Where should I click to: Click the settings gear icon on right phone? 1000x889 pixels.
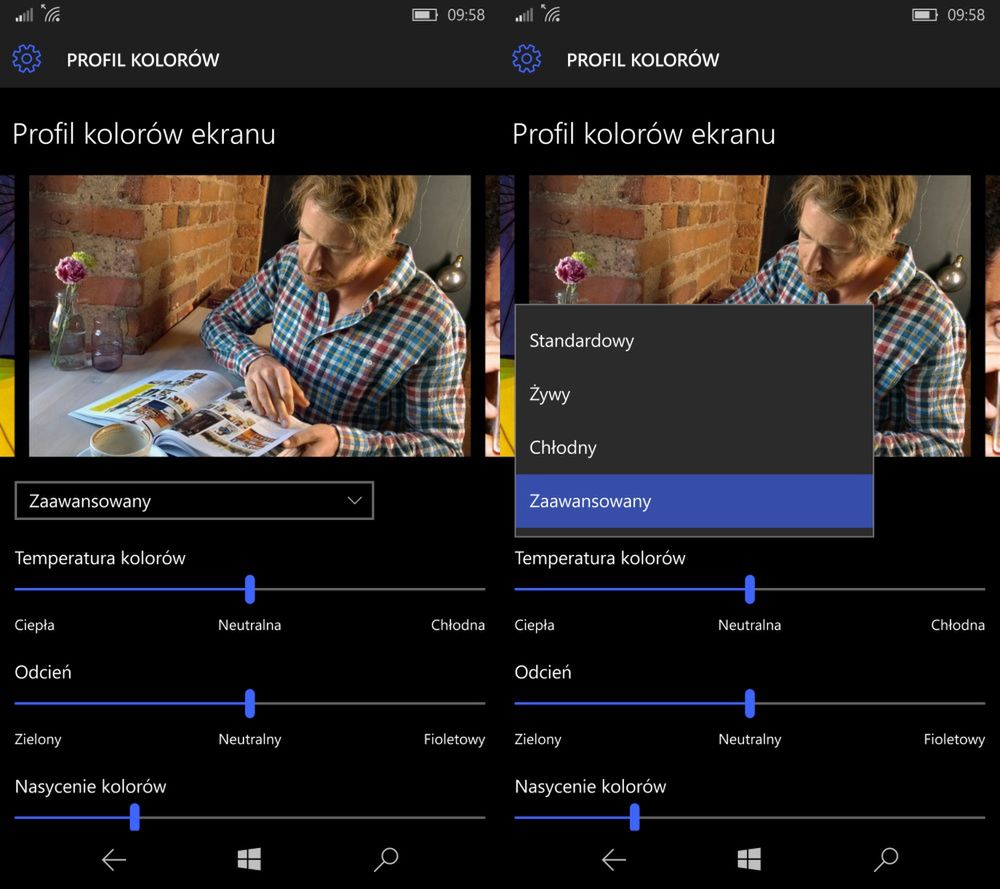(x=527, y=59)
